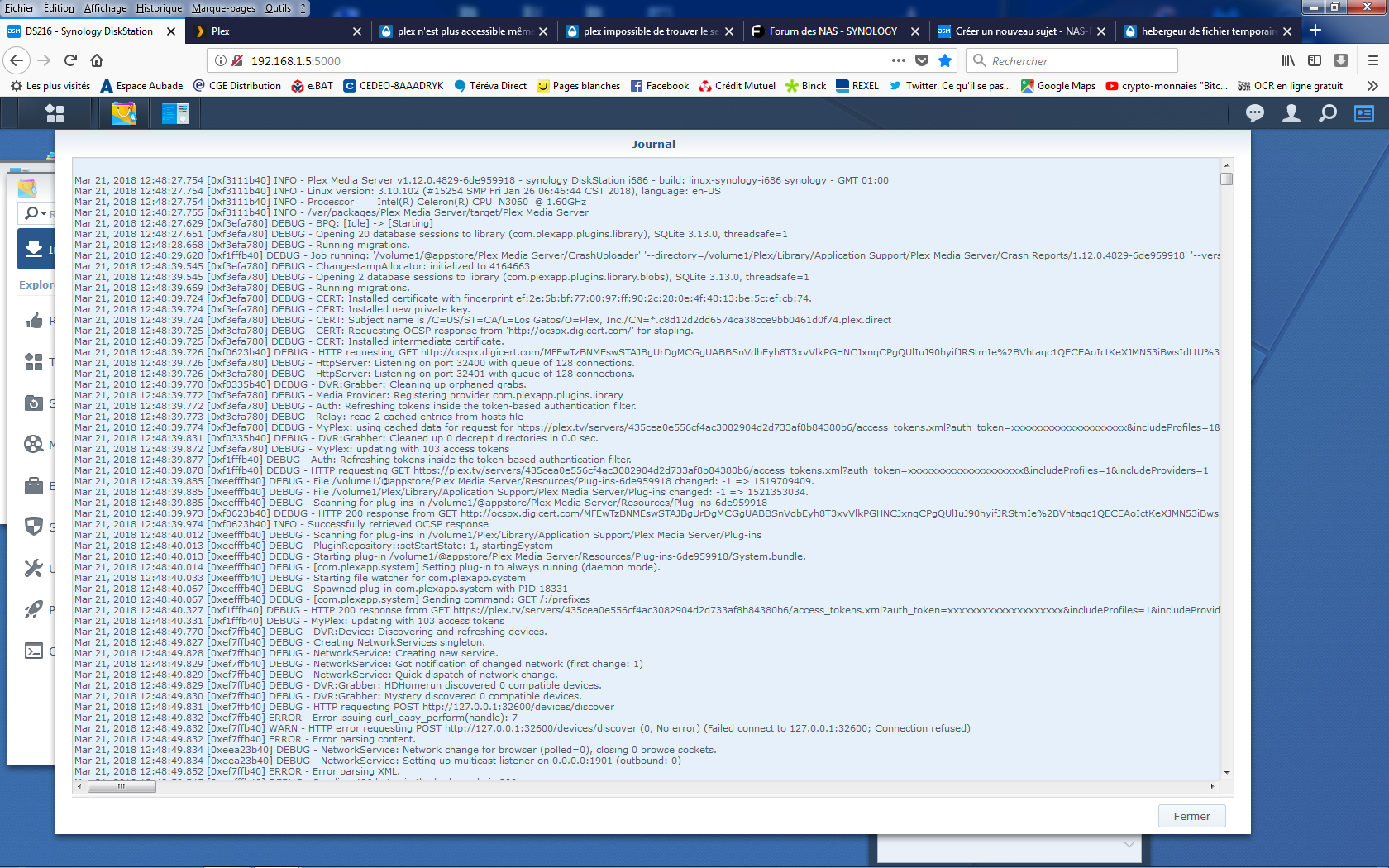
Task: Open Multimedia category reel icon
Action: pos(34,445)
